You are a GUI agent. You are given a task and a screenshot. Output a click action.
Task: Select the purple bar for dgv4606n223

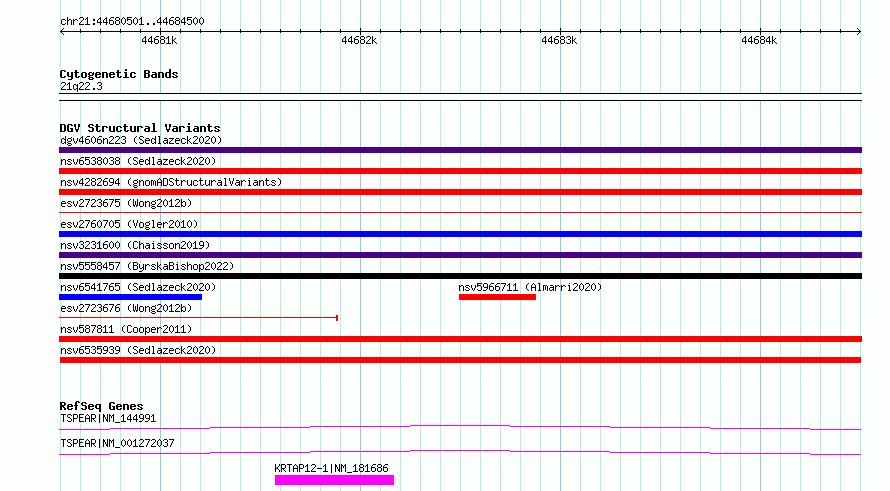click(x=460, y=150)
